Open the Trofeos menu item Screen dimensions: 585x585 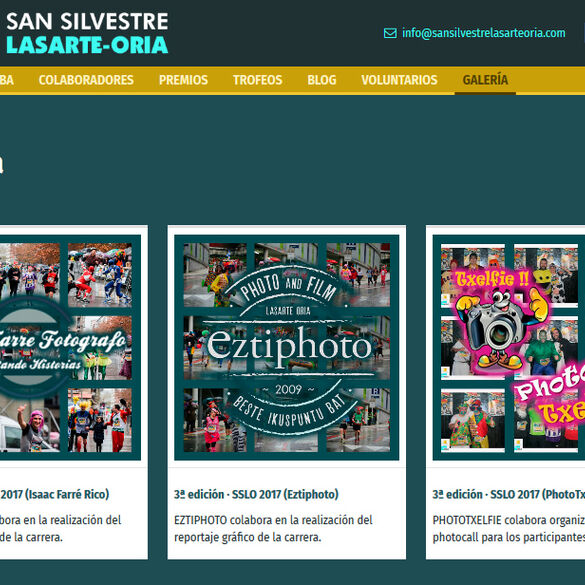pos(257,80)
